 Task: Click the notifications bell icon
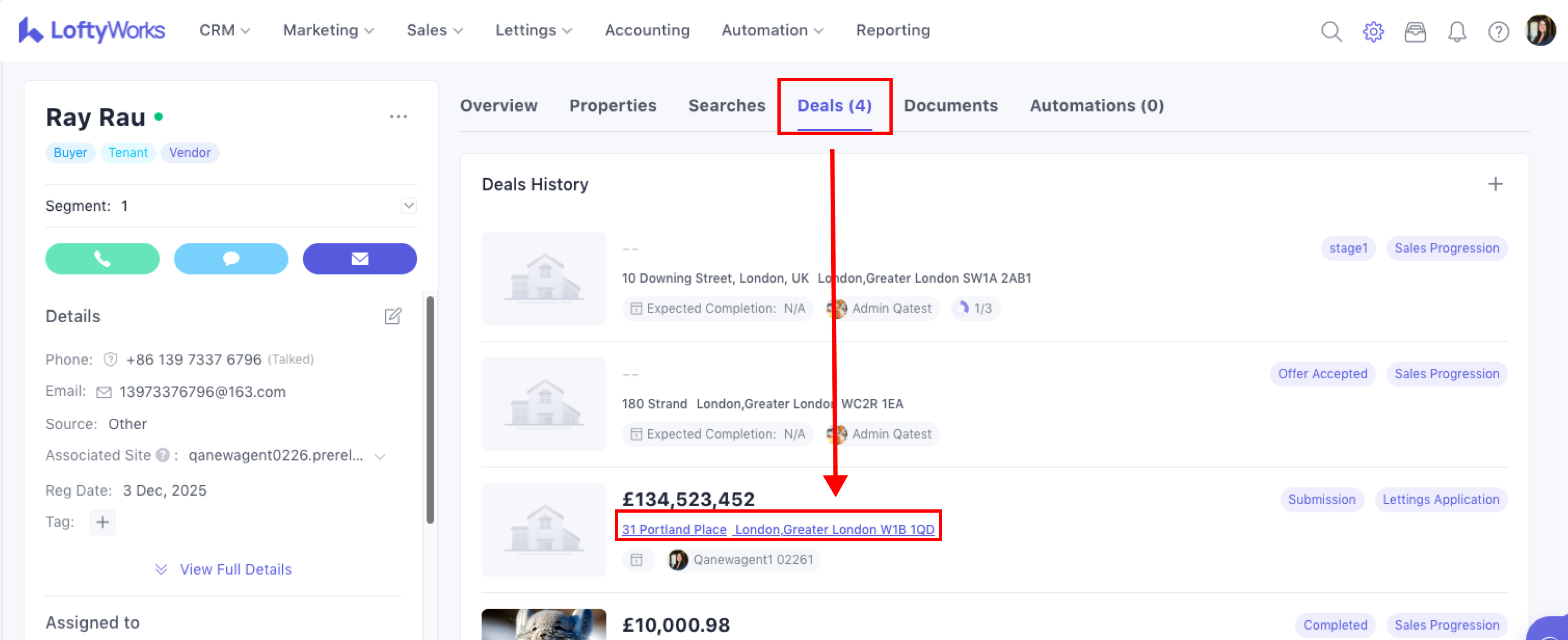[1457, 31]
